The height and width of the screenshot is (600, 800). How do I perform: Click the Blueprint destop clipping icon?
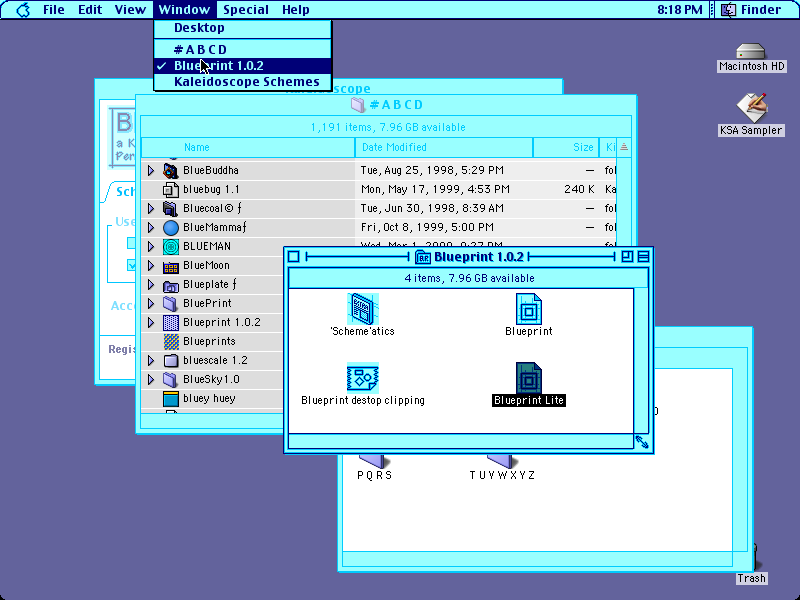[363, 378]
